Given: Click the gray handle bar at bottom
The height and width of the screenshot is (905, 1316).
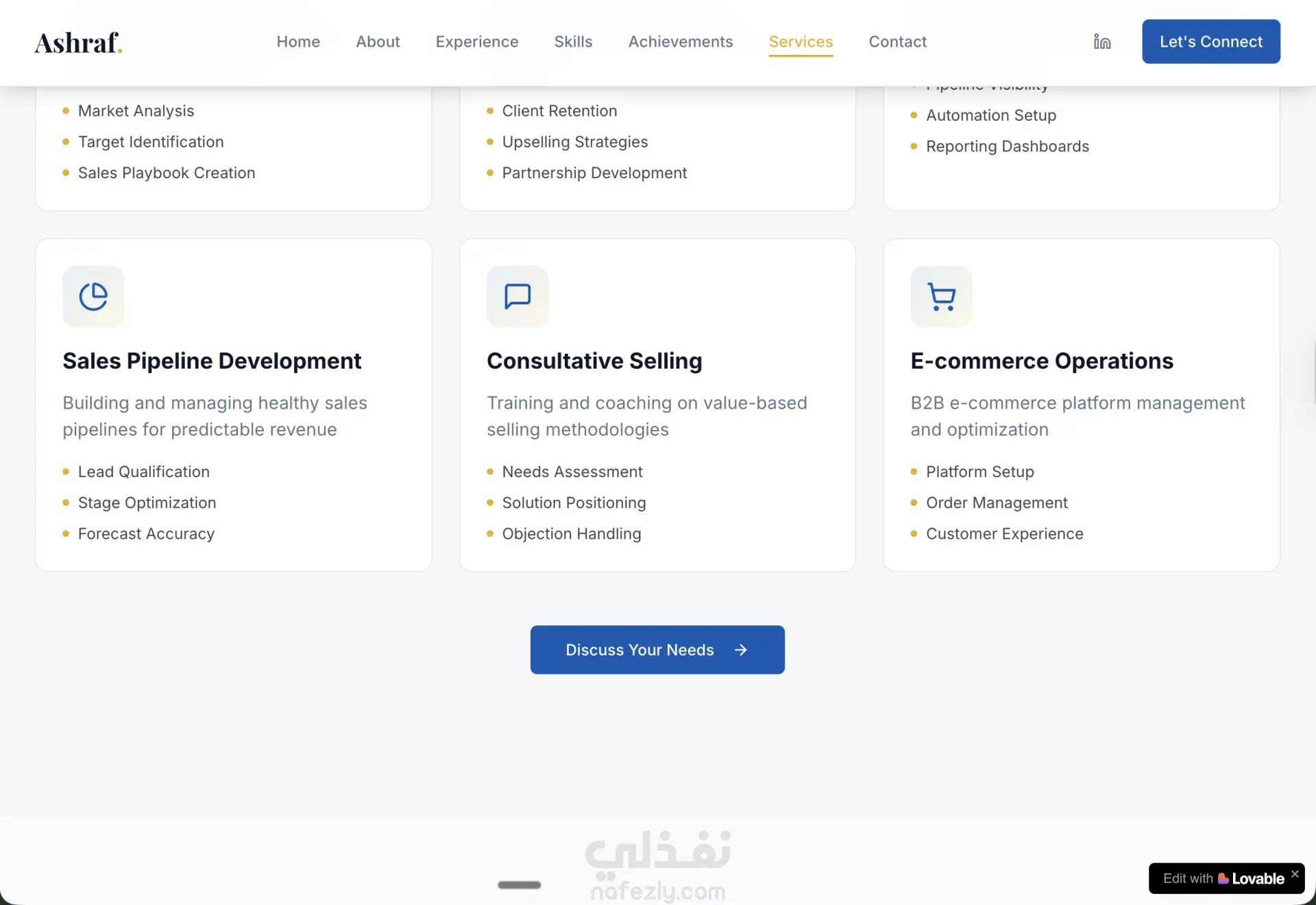Looking at the screenshot, I should pos(519,885).
